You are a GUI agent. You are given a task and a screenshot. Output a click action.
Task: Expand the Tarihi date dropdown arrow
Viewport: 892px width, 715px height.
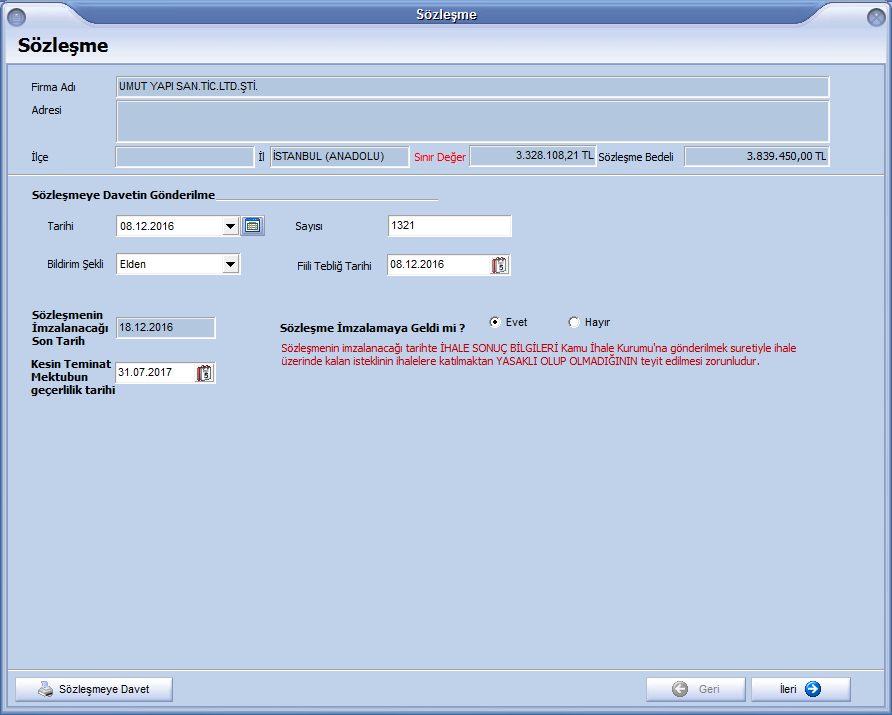tap(230, 226)
